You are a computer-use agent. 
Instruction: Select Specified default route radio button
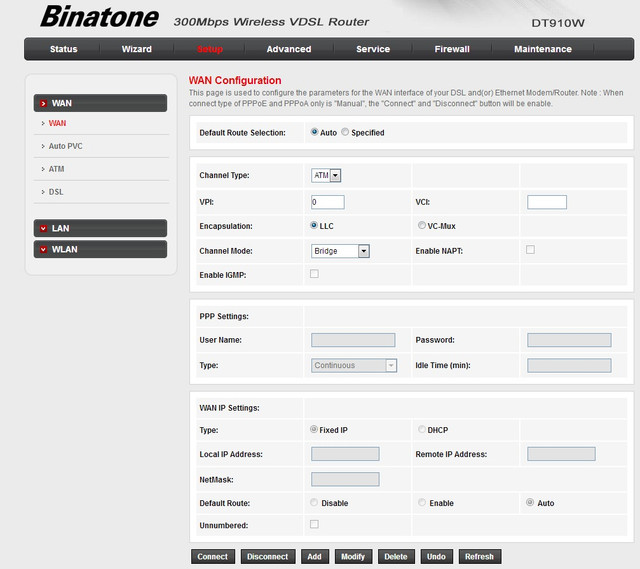pos(346,132)
